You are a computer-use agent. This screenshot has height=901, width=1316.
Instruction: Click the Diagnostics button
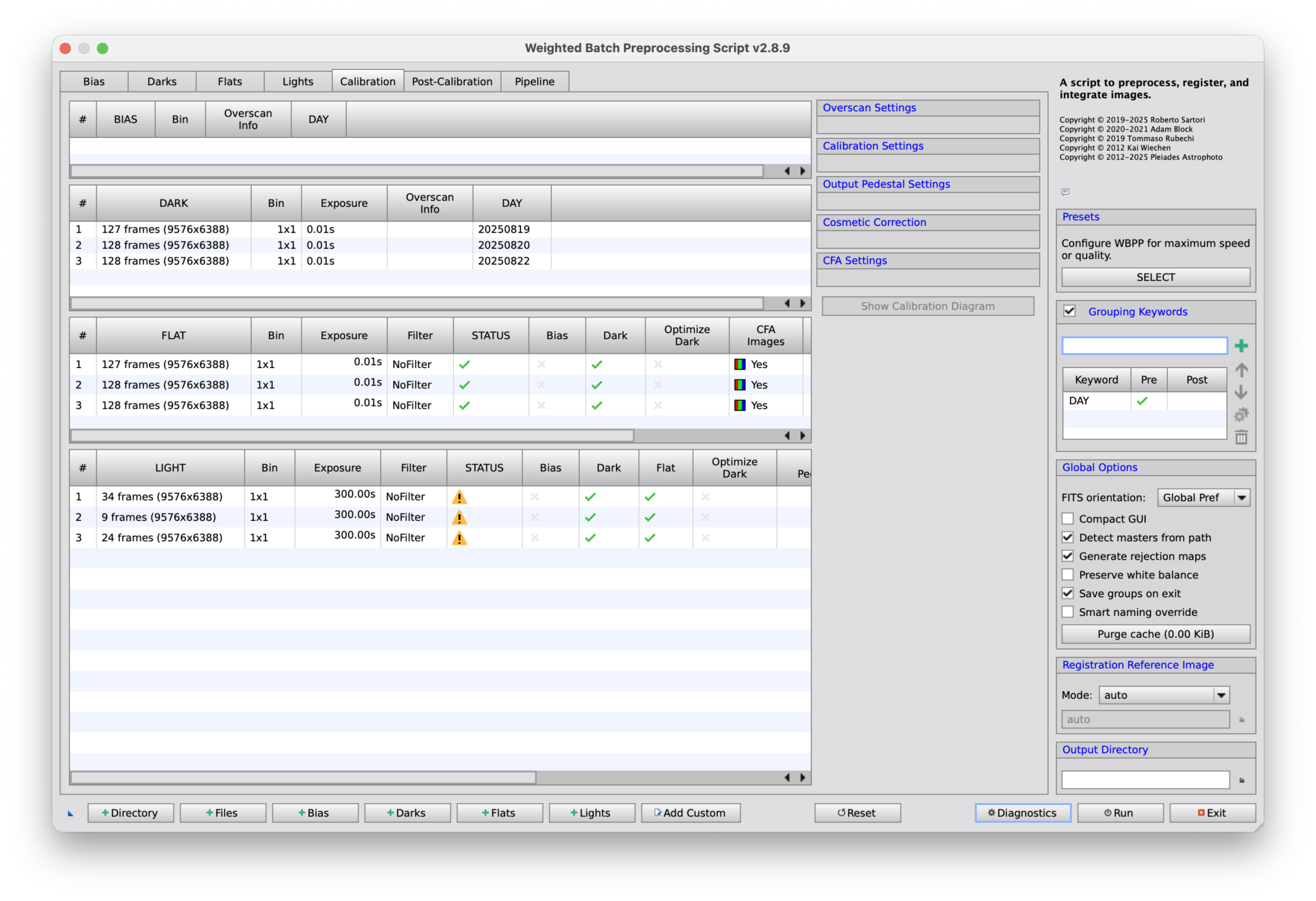(x=1022, y=813)
